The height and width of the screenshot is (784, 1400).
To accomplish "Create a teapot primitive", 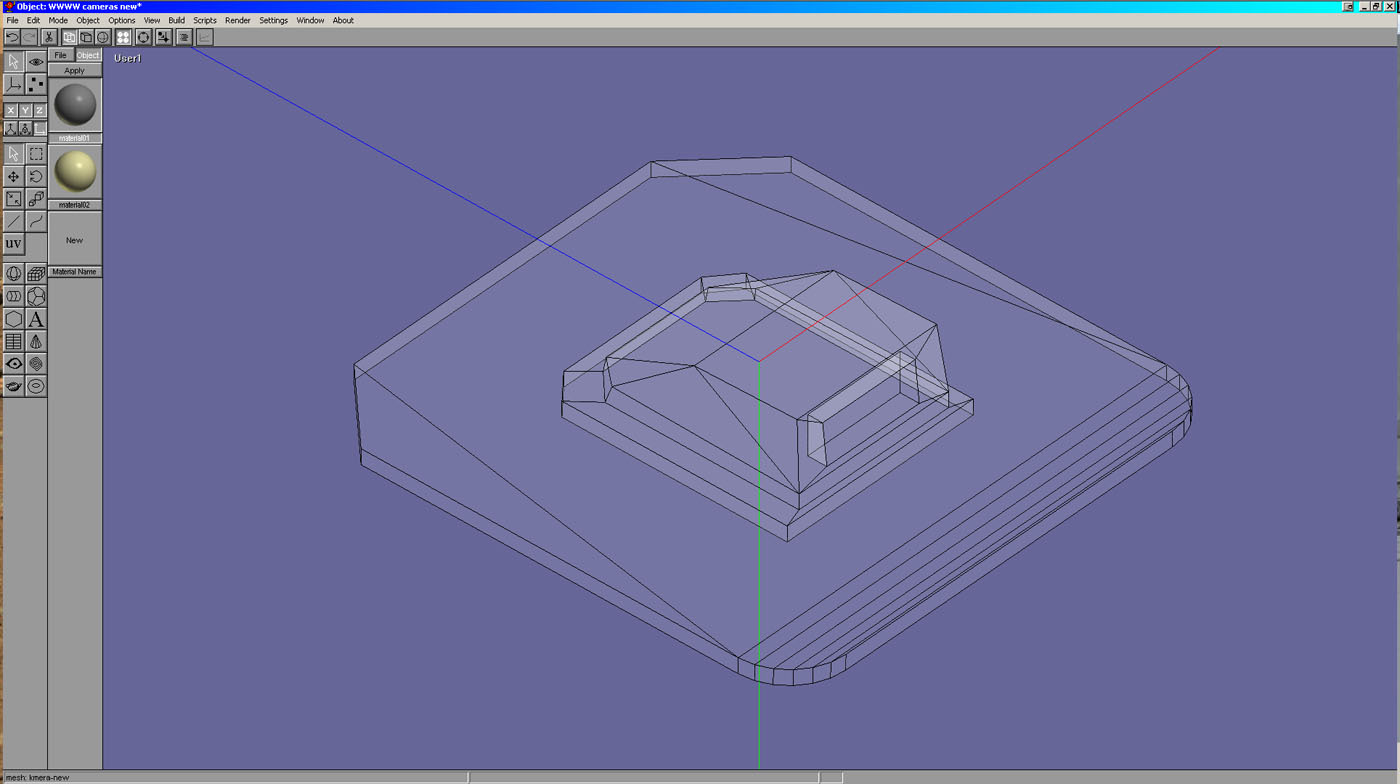I will (x=13, y=386).
